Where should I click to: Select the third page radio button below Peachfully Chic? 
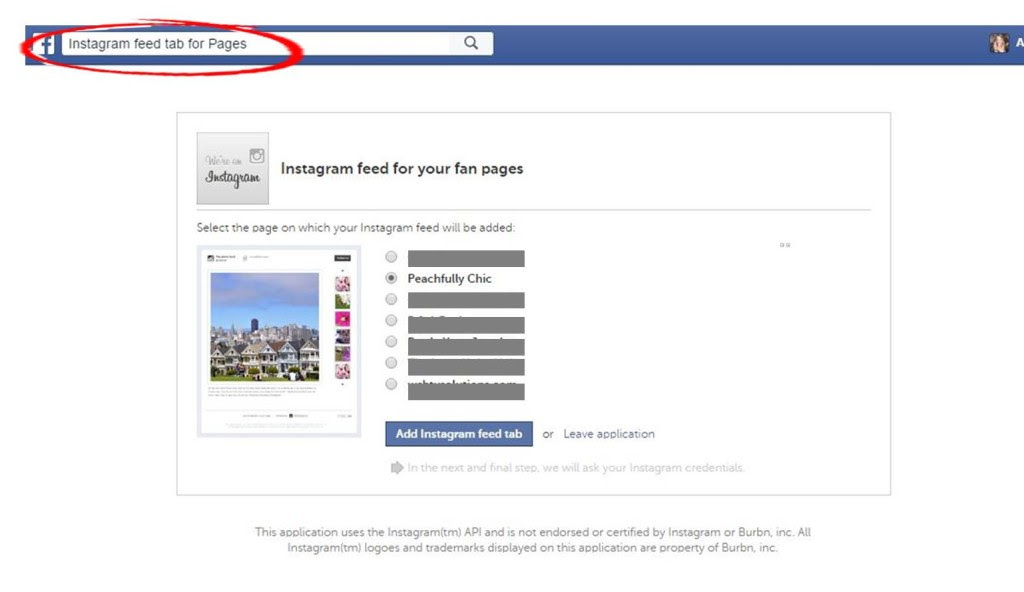coord(391,299)
